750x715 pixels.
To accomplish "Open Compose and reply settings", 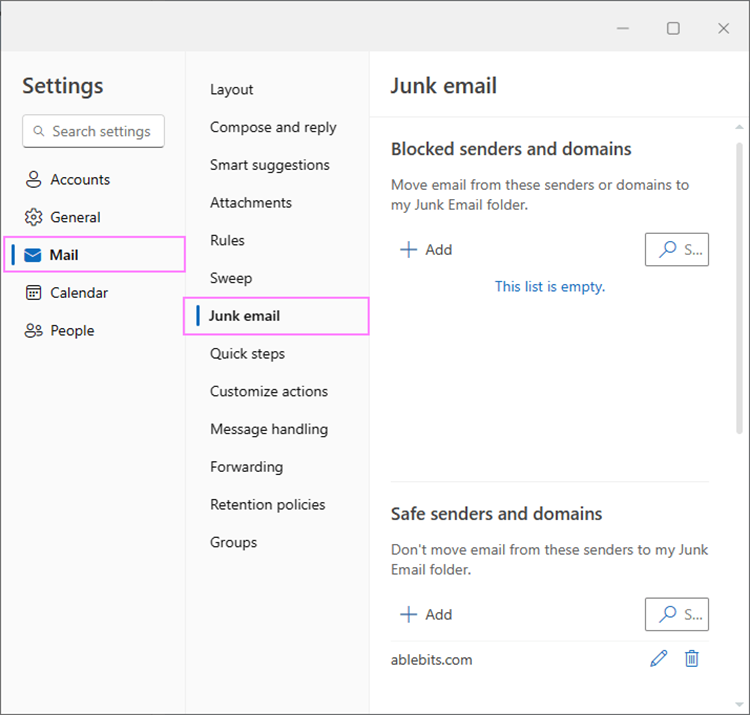I will click(273, 127).
